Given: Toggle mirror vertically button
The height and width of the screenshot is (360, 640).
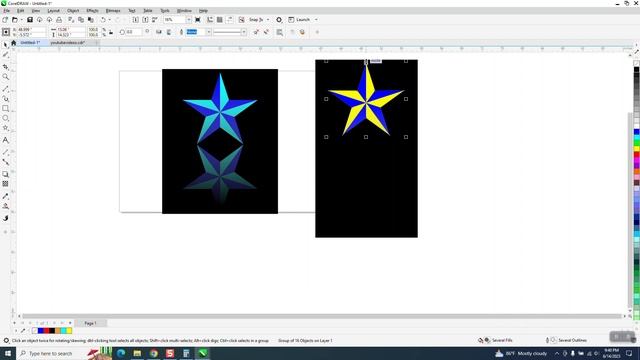Looking at the screenshot, I should [169, 32].
